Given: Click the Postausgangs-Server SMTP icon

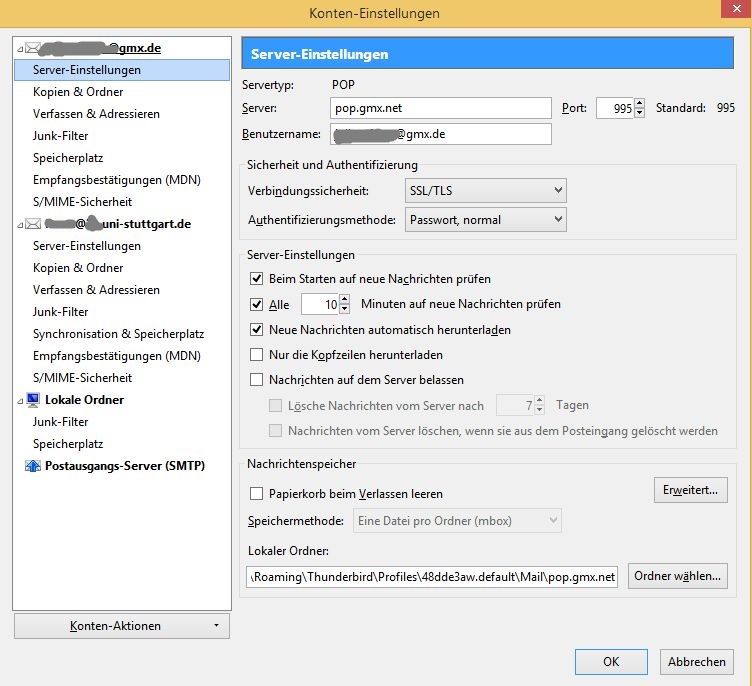Looking at the screenshot, I should click(x=33, y=466).
